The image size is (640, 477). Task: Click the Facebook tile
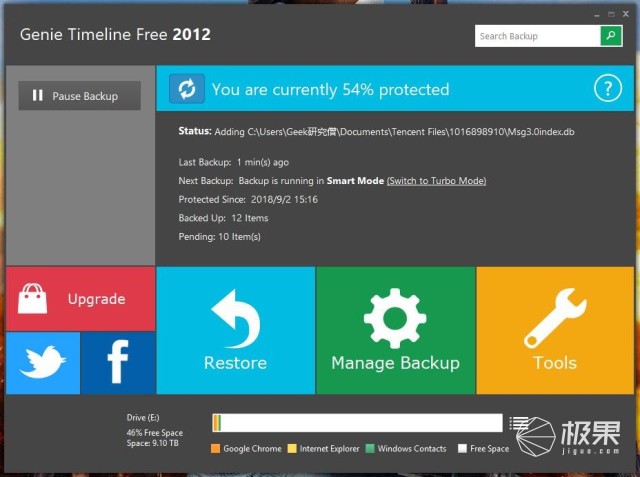[118, 363]
